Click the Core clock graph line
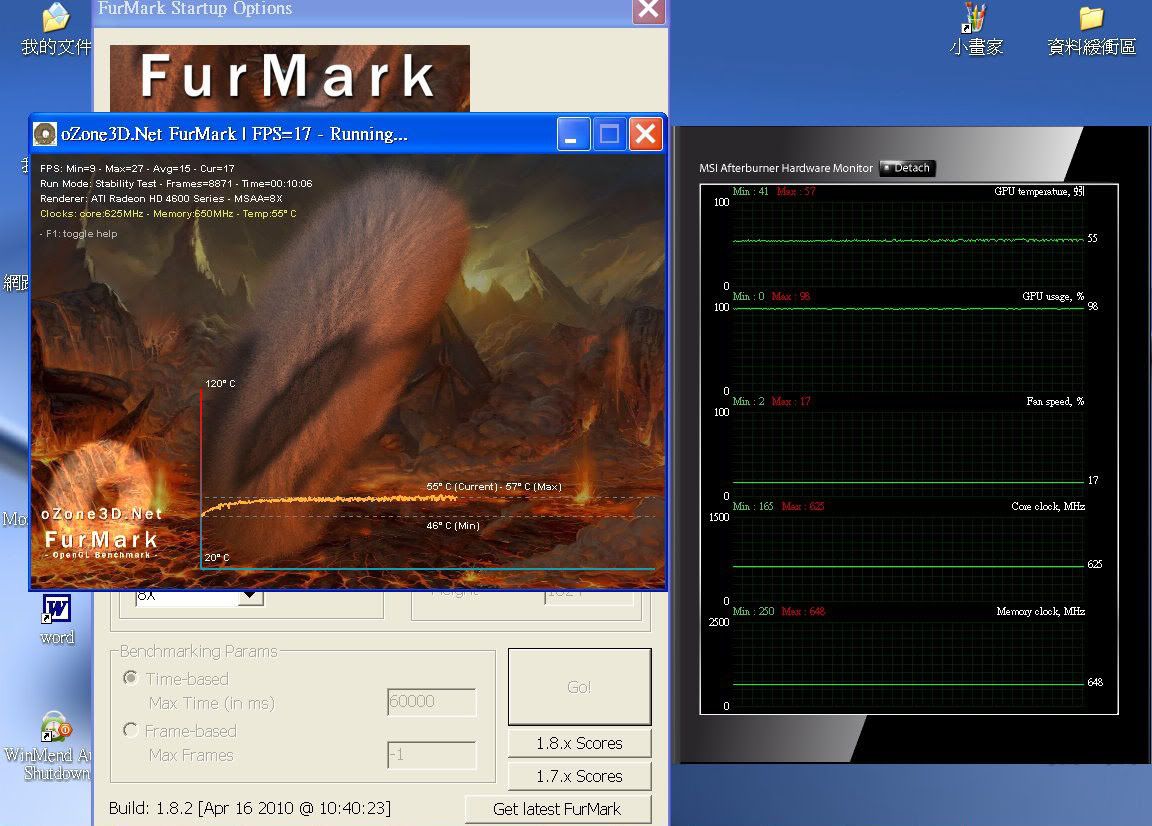 (x=908, y=567)
